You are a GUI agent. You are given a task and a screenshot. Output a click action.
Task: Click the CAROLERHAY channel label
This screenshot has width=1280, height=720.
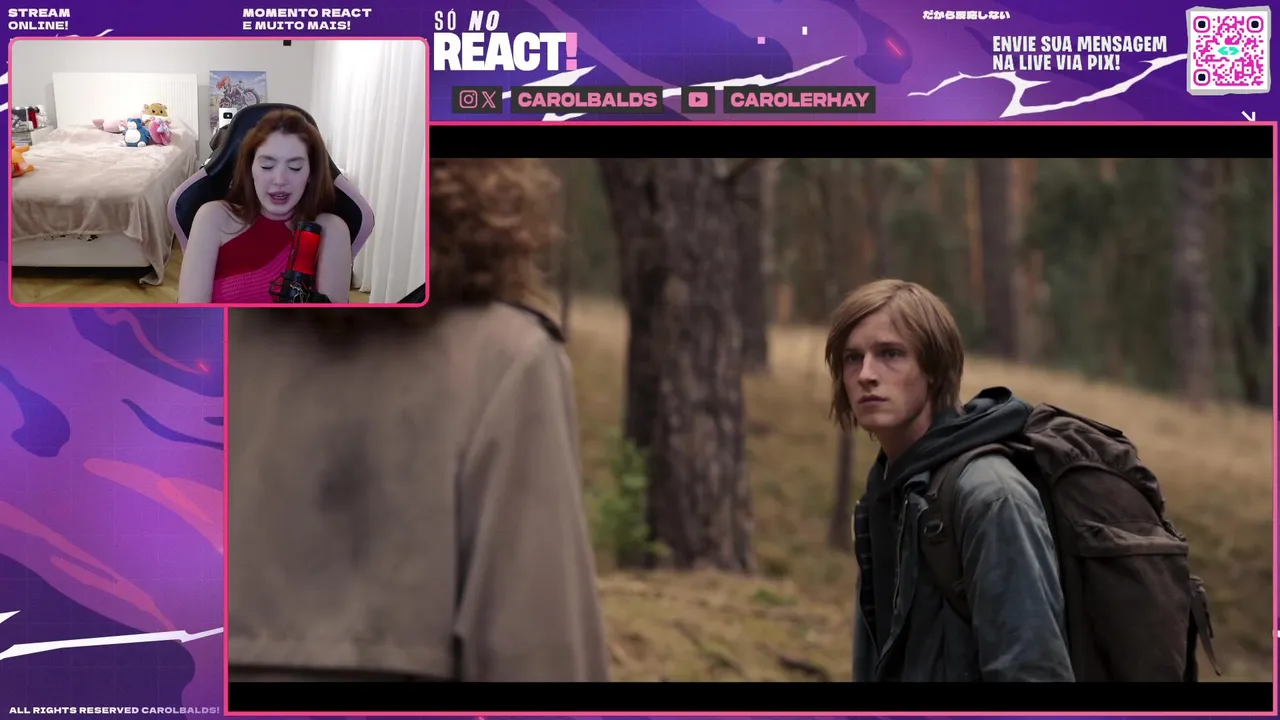tap(799, 99)
